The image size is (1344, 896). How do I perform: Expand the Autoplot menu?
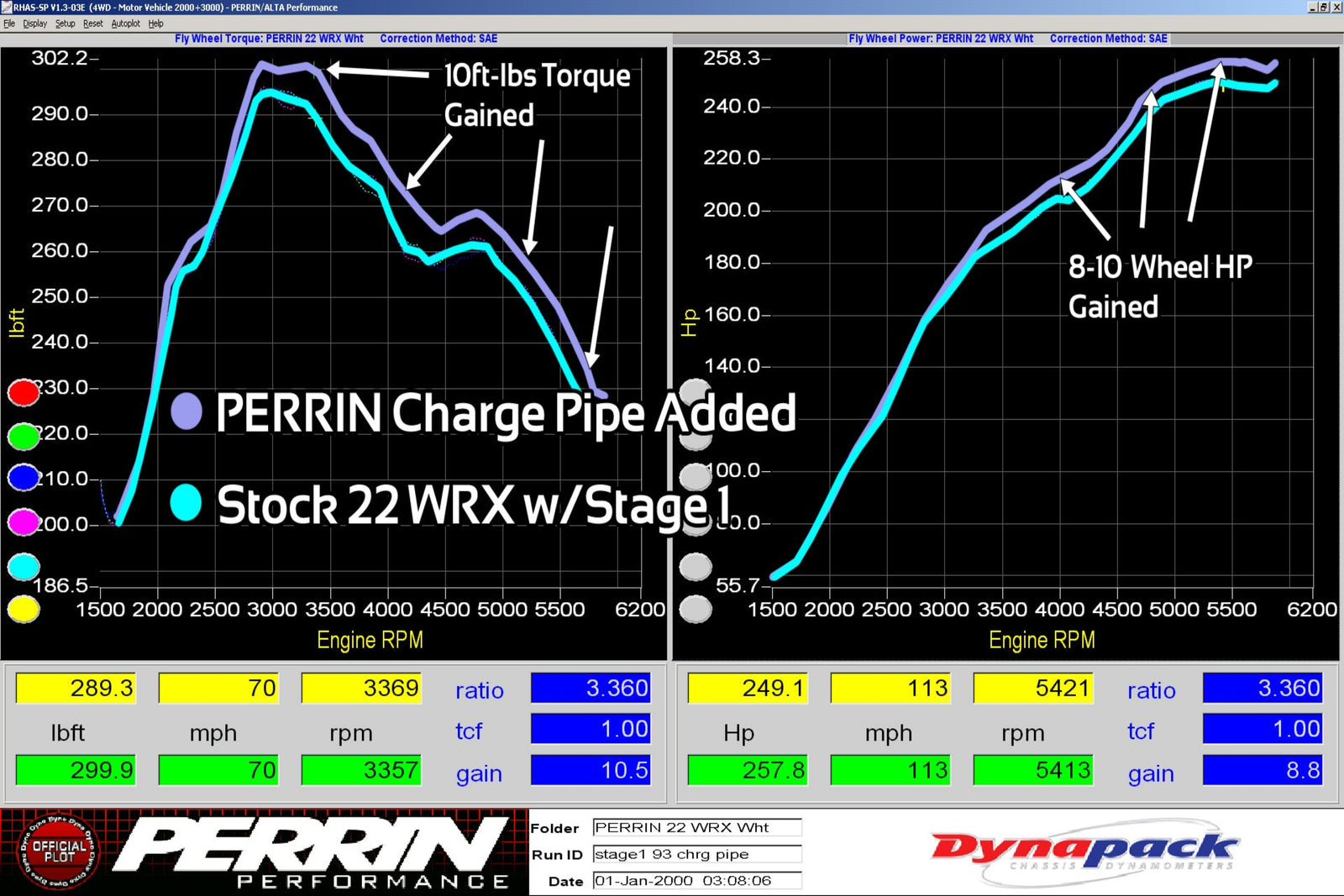pyautogui.click(x=125, y=24)
